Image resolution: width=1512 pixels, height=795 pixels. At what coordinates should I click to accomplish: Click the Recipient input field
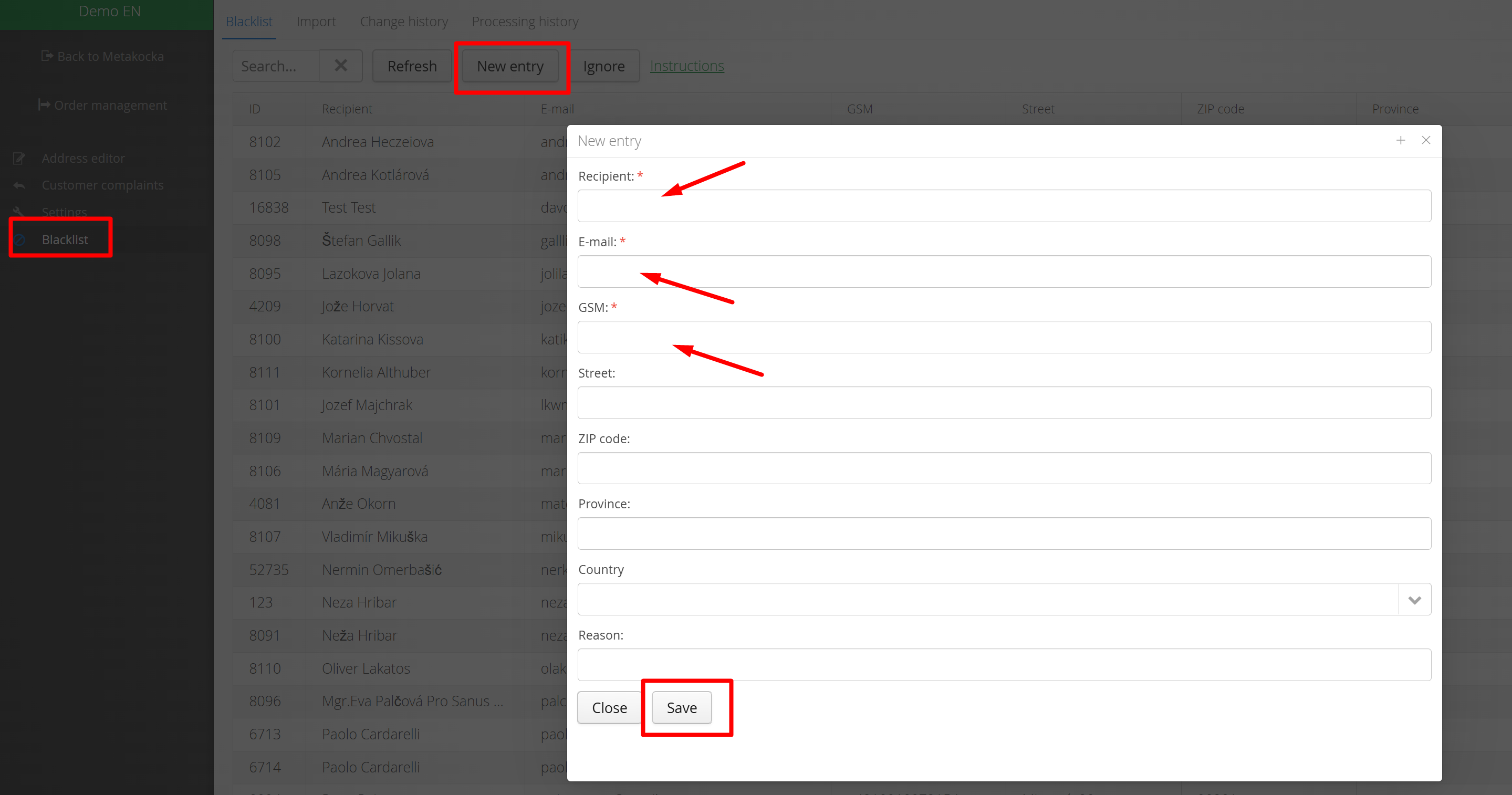(1004, 206)
